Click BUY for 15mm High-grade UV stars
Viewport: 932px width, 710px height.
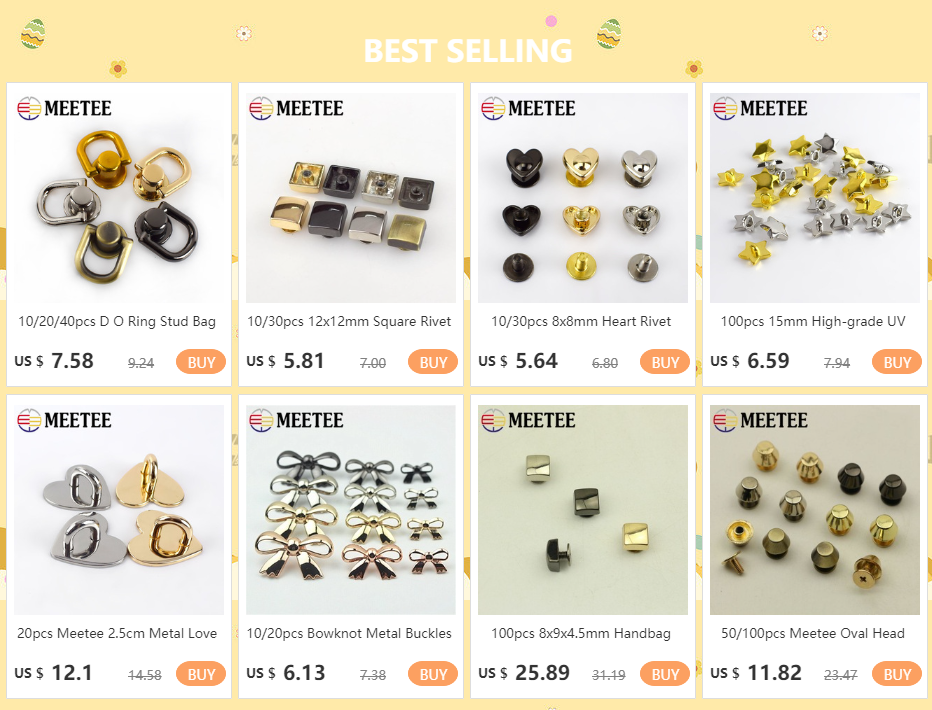(x=896, y=362)
